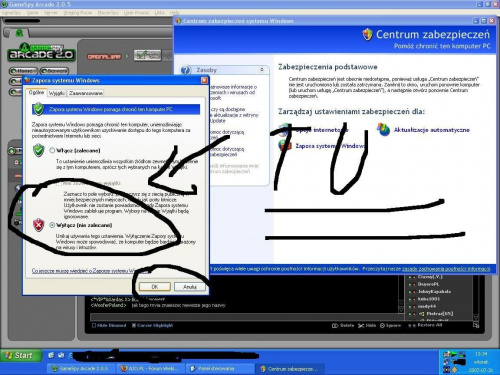Viewport: 500px width, 375px height.
Task: Toggle the Hide Dimmed checkbox
Action: pos(94,325)
